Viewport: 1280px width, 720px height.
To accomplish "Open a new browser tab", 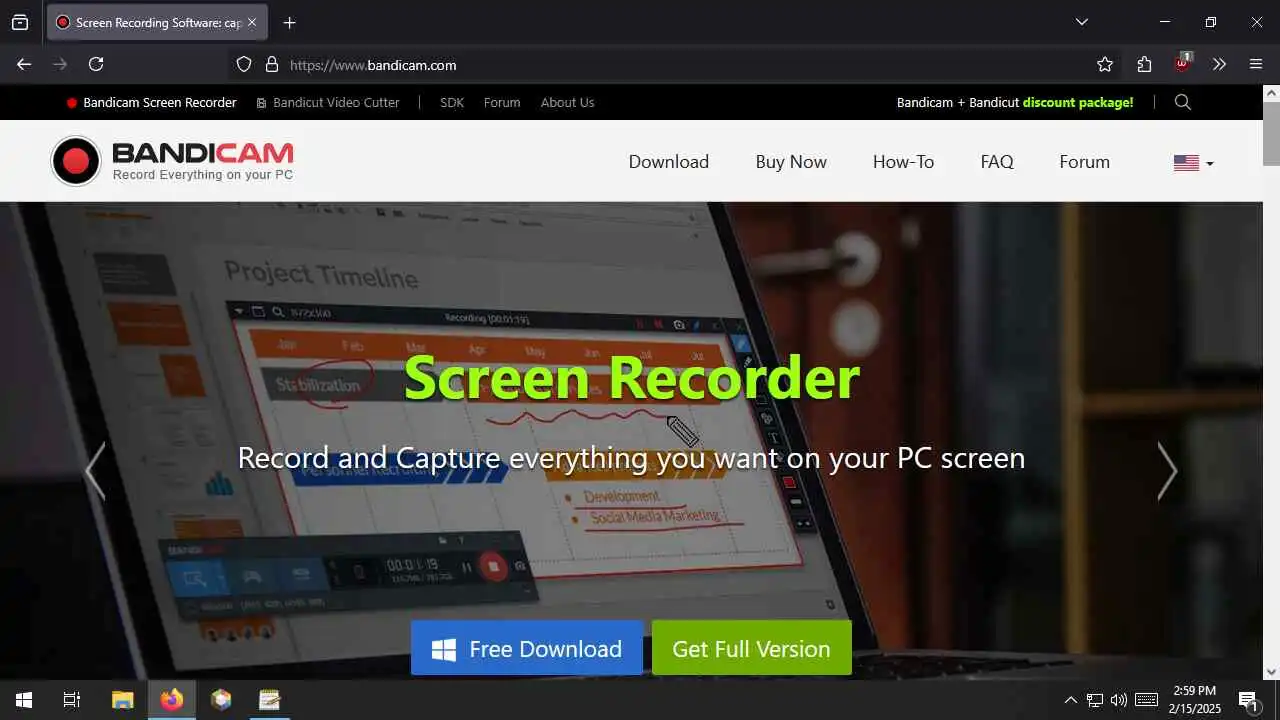I will coord(289,22).
